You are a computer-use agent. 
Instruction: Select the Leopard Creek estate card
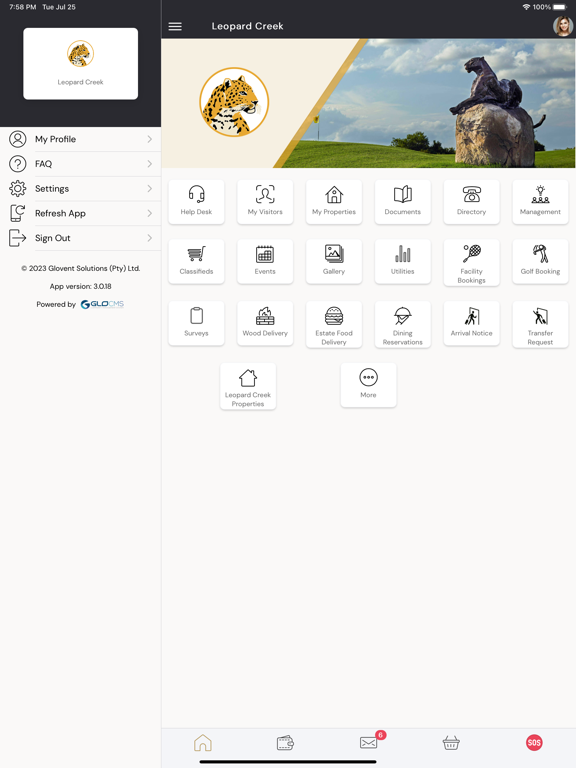pyautogui.click(x=80, y=64)
